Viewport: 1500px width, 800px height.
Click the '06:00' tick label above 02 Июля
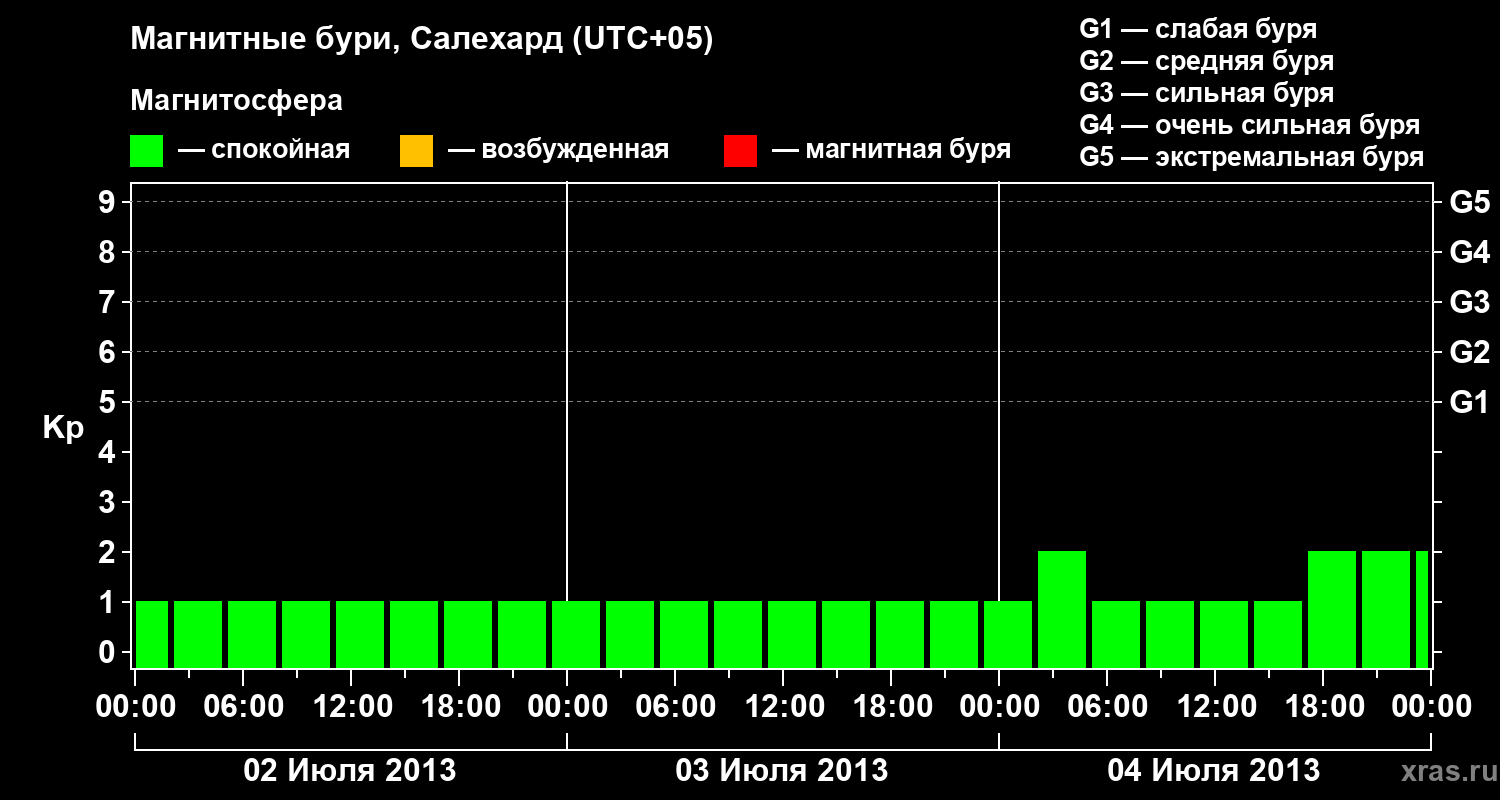point(243,707)
